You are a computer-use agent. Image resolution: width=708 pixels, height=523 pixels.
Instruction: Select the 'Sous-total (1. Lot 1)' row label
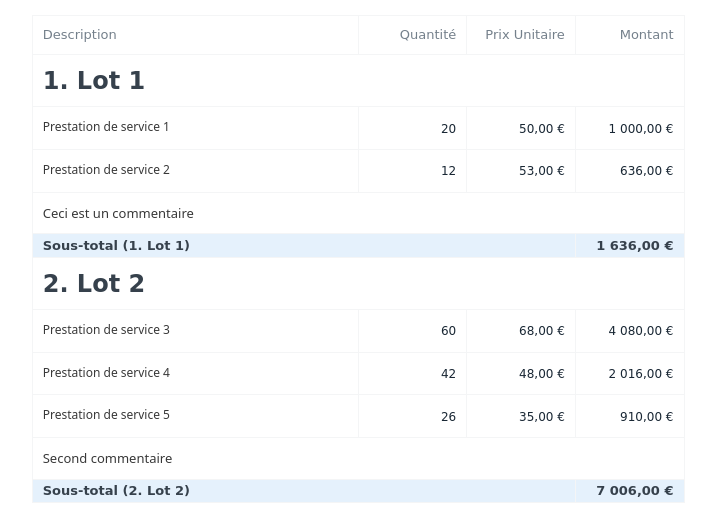pyautogui.click(x=116, y=246)
